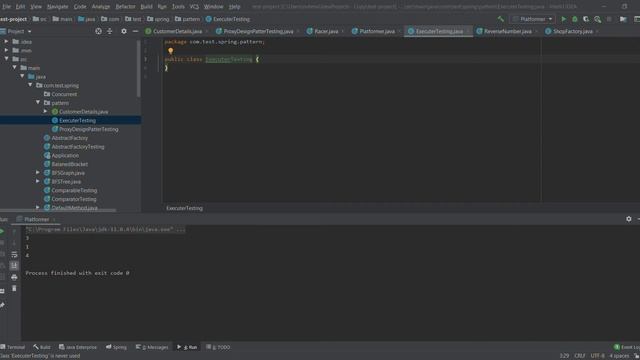This screenshot has width=640, height=360.
Task: Collapse the java folder in tree
Action: (22, 77)
